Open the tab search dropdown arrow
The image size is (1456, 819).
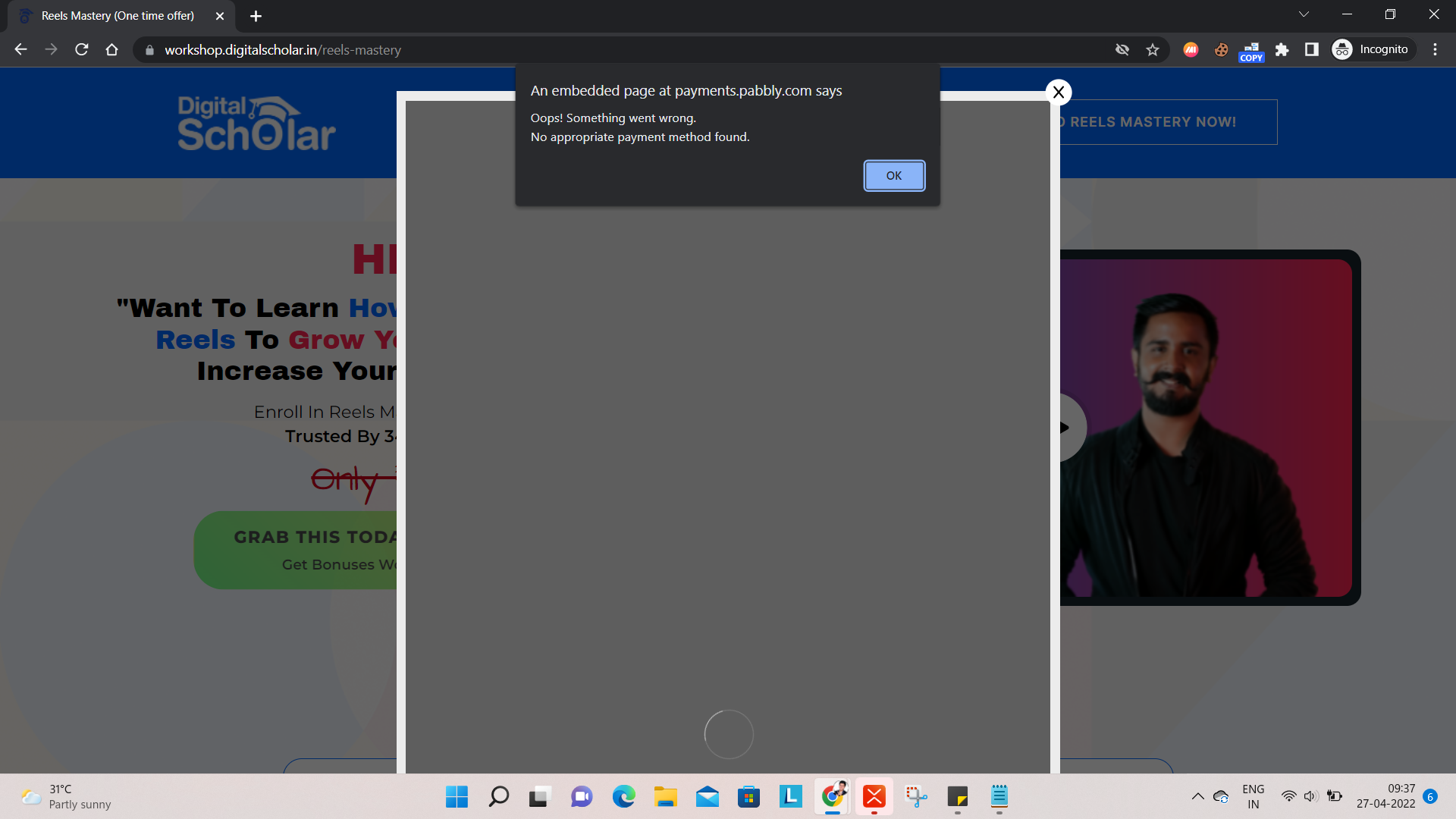(1304, 14)
